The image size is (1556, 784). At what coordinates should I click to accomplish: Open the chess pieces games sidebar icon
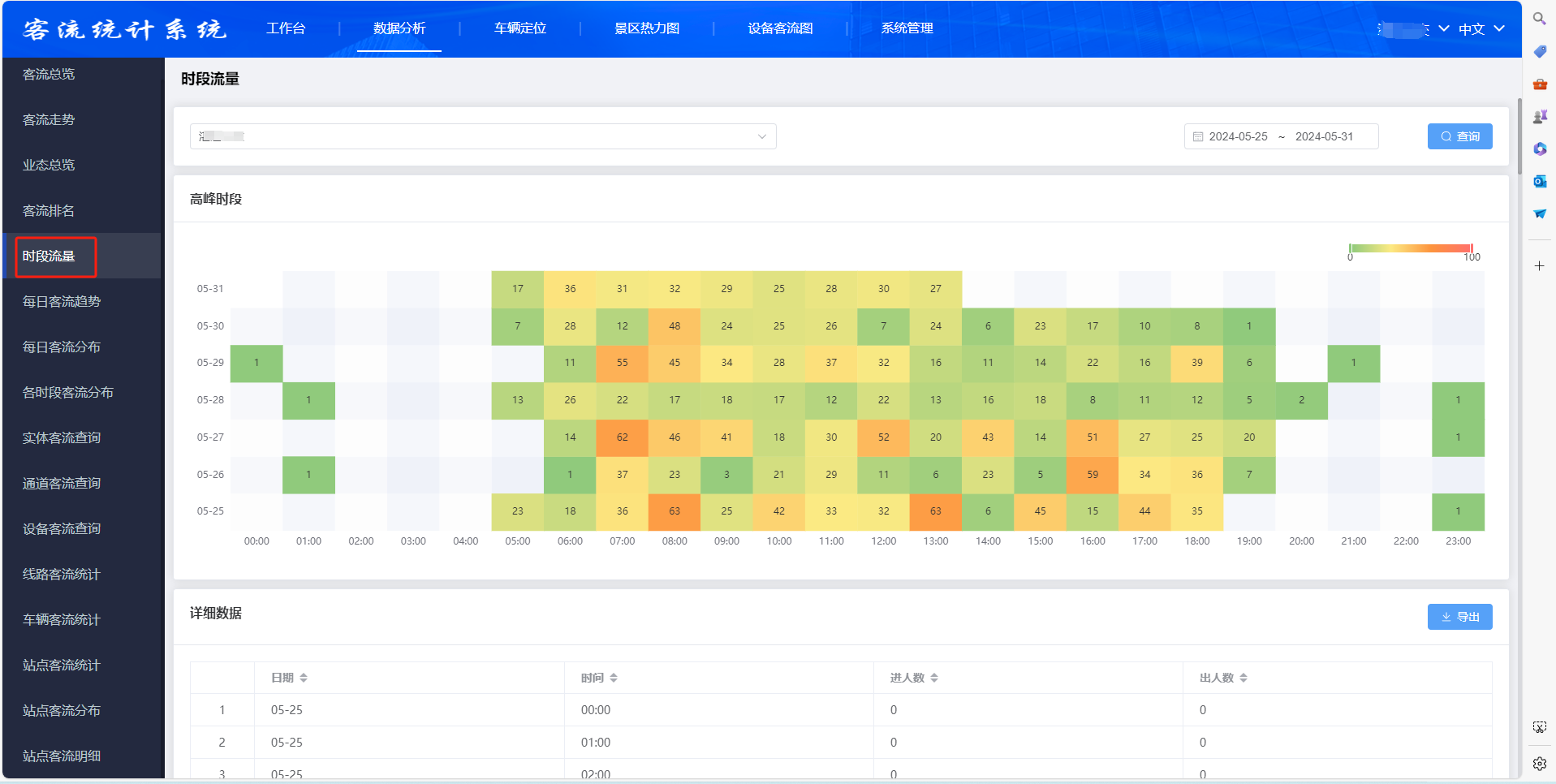(1539, 116)
